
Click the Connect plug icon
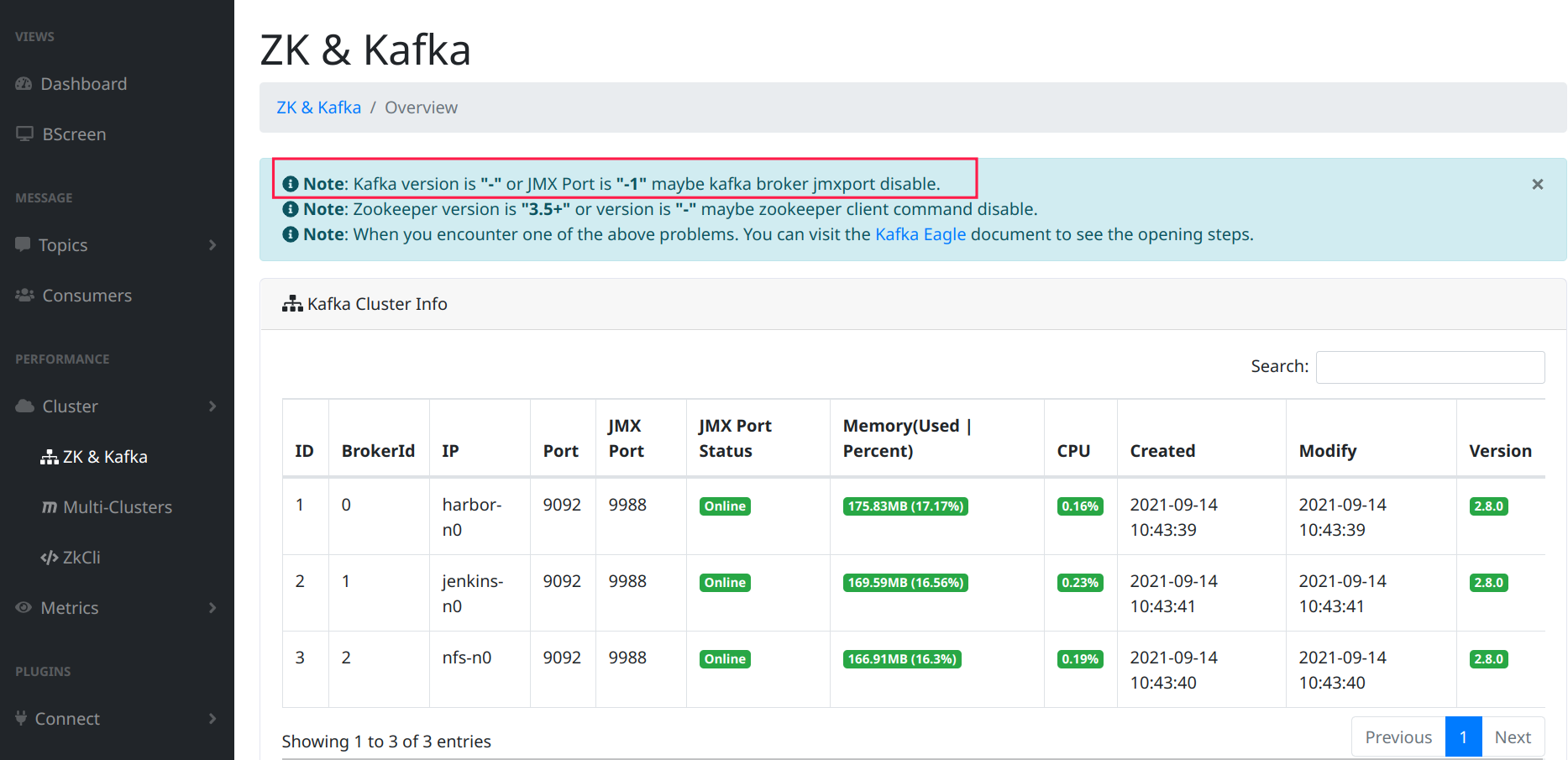point(21,718)
